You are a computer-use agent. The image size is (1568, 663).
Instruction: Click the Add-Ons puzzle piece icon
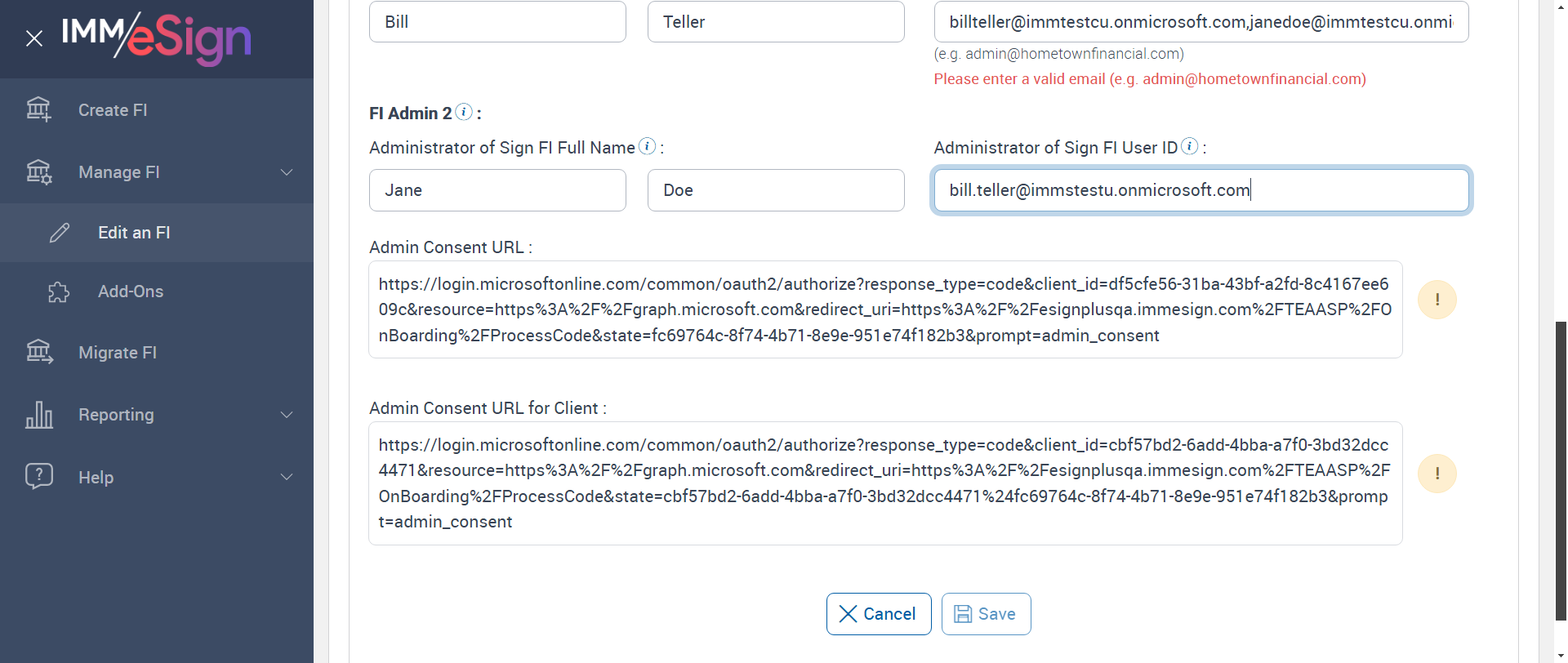[59, 291]
